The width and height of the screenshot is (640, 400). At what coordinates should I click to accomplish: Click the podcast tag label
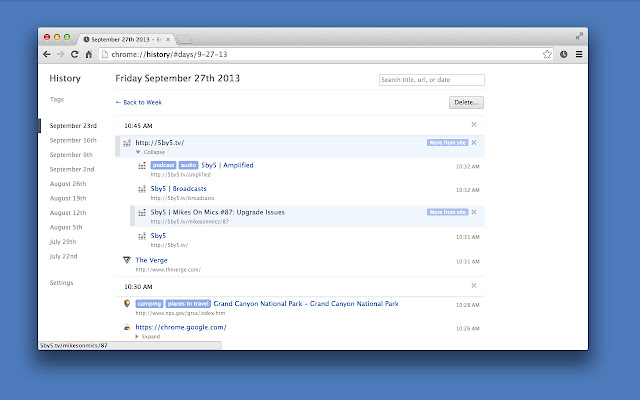[163, 165]
